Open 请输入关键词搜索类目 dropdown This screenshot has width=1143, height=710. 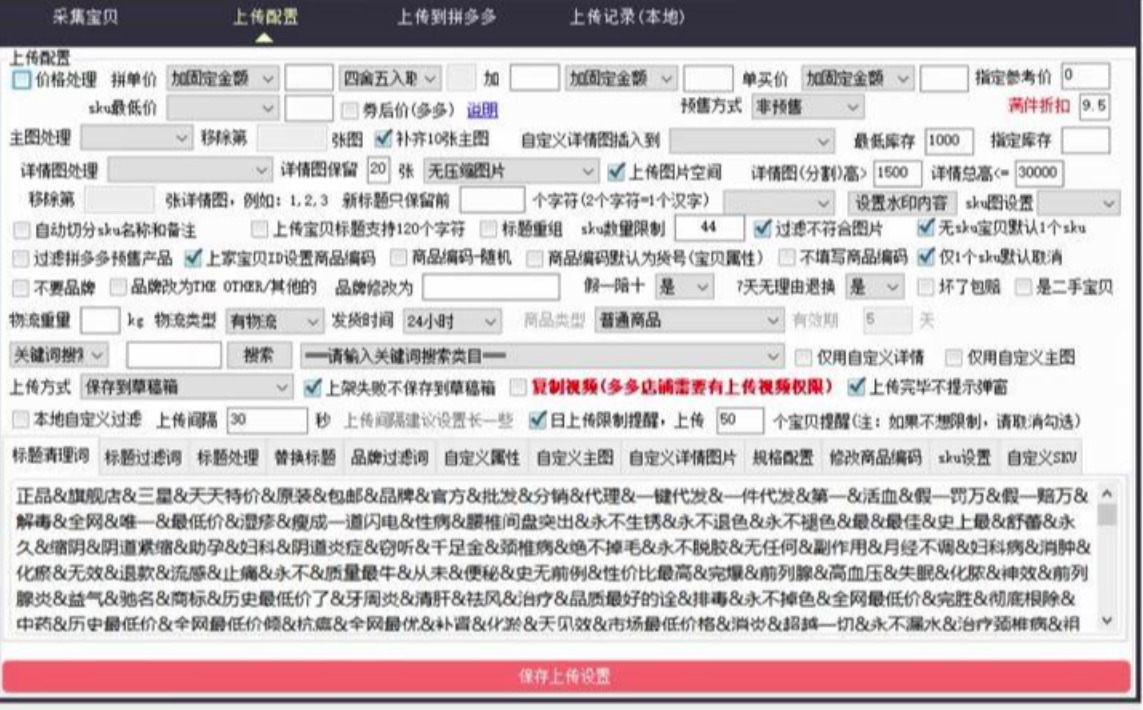point(542,356)
